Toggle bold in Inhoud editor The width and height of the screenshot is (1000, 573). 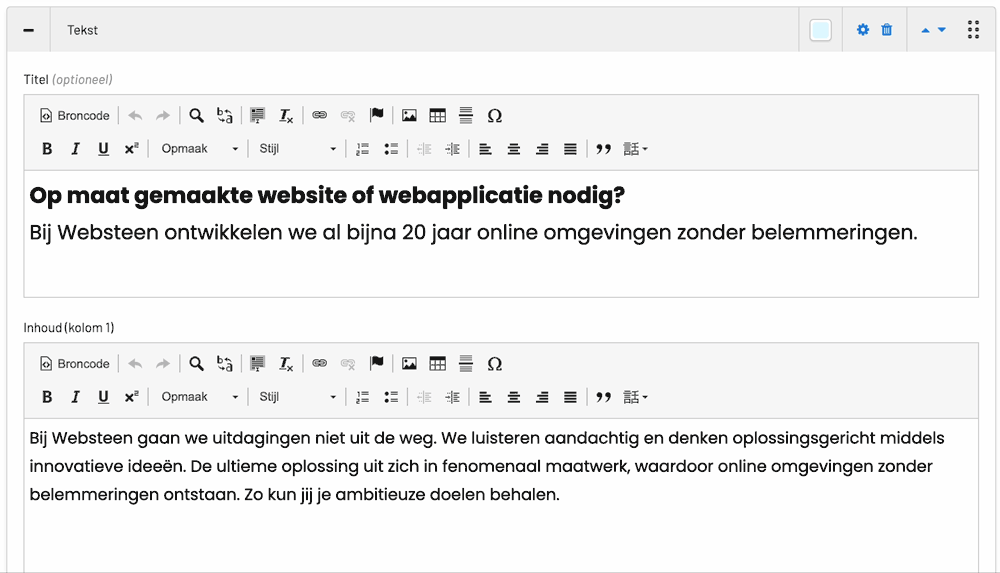47,397
